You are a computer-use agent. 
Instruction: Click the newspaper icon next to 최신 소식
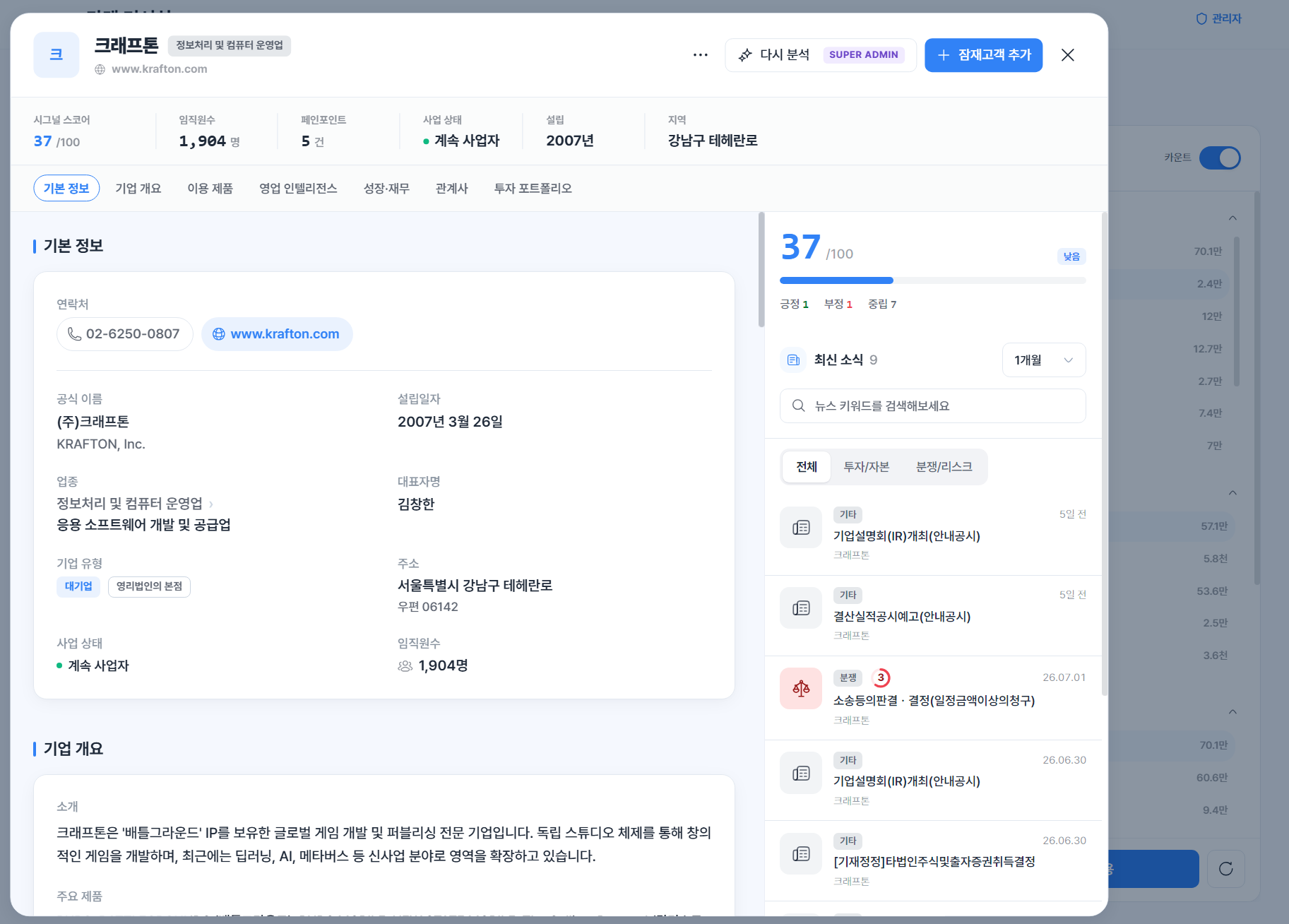coord(793,360)
